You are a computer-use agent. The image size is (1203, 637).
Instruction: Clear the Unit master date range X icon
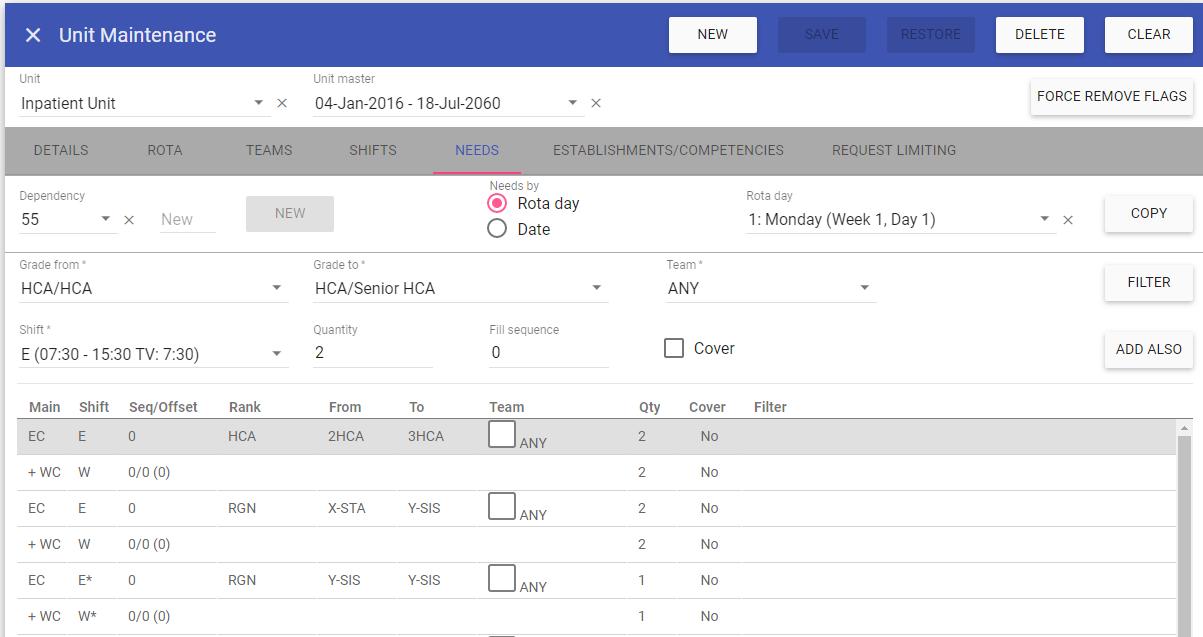(x=596, y=103)
